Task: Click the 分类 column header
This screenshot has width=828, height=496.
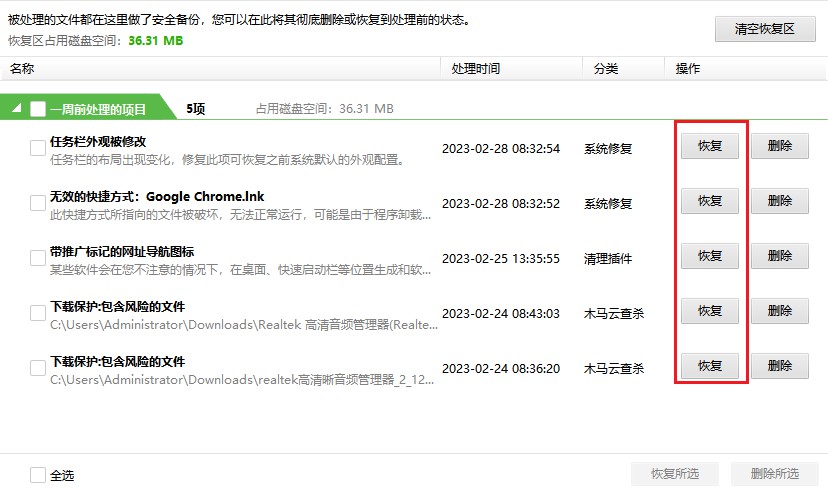Action: pyautogui.click(x=606, y=69)
